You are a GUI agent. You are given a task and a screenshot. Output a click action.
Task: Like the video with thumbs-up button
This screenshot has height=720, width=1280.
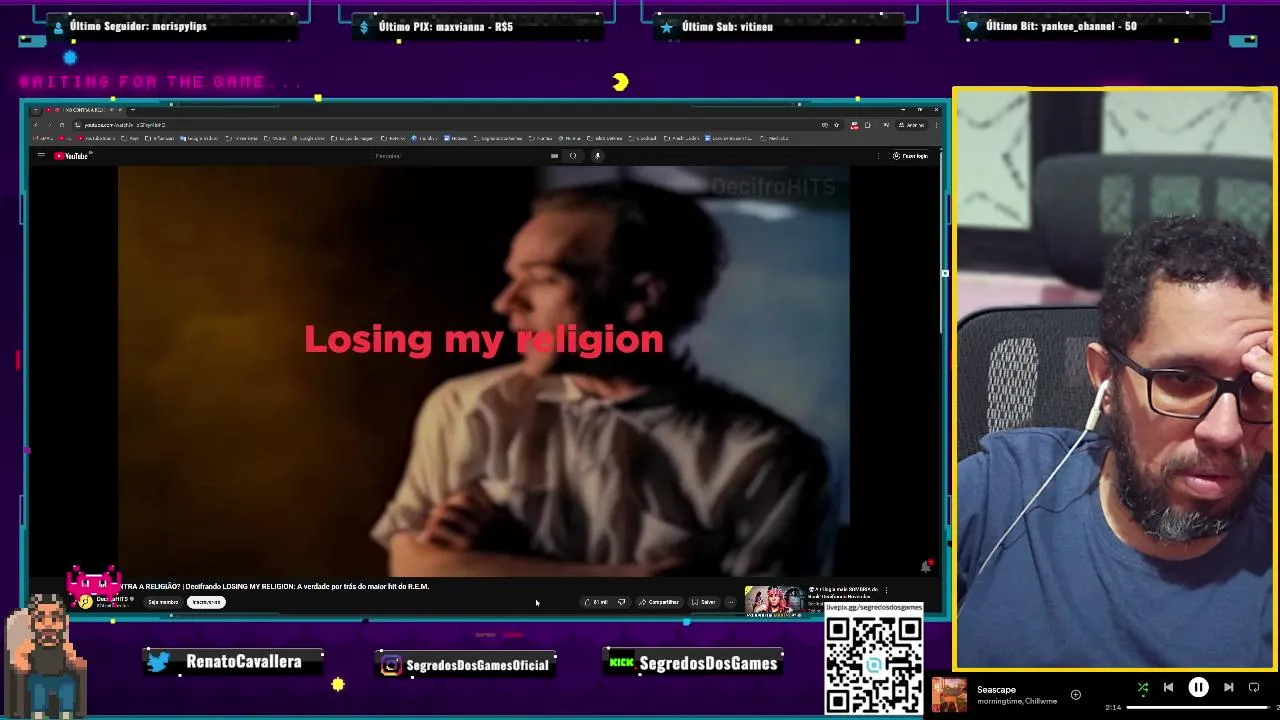pos(596,602)
